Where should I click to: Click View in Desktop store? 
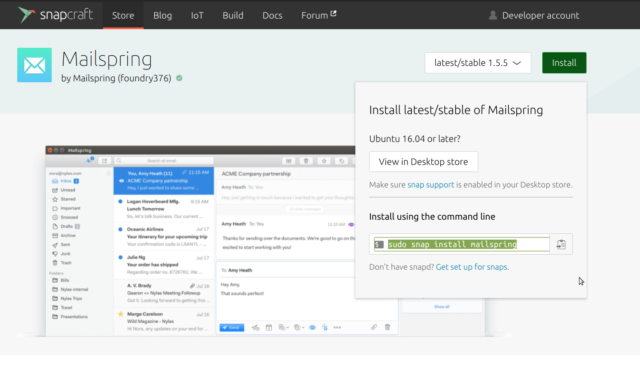pos(423,162)
